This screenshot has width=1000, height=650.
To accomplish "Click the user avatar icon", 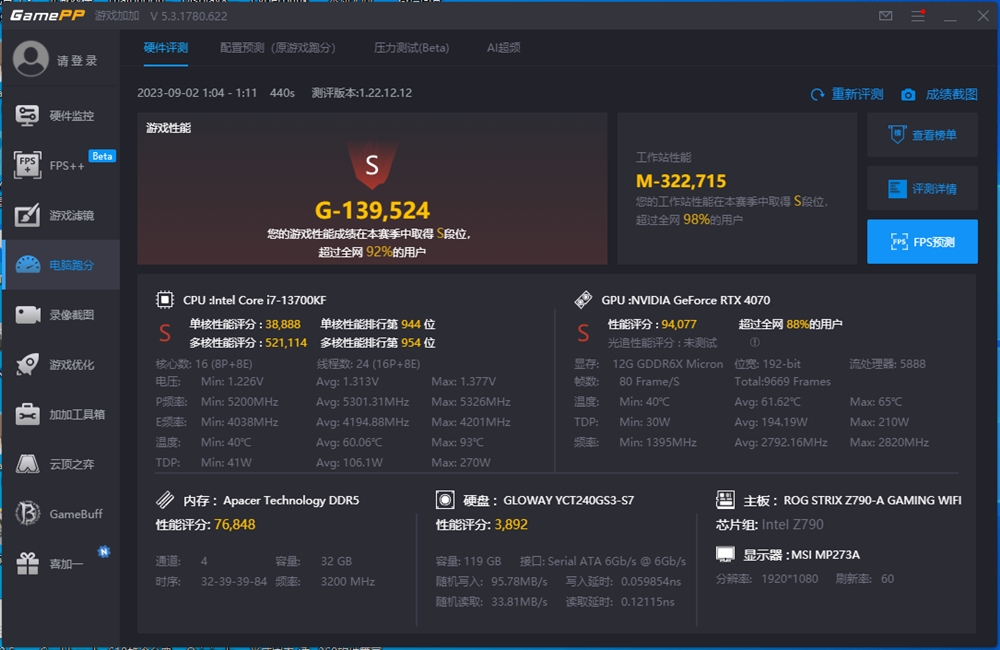I will 31,59.
